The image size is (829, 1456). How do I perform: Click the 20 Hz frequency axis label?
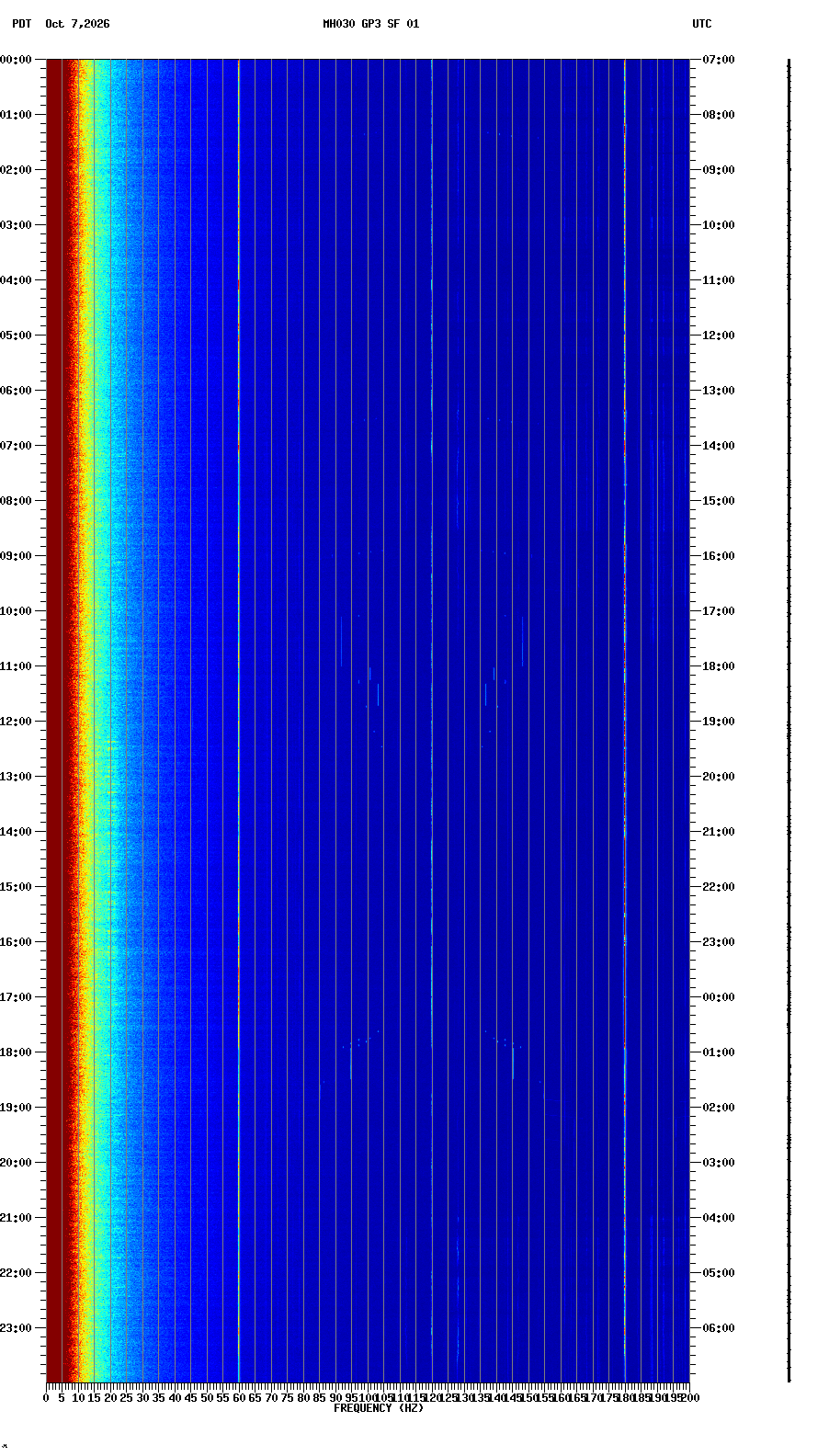click(x=110, y=1398)
